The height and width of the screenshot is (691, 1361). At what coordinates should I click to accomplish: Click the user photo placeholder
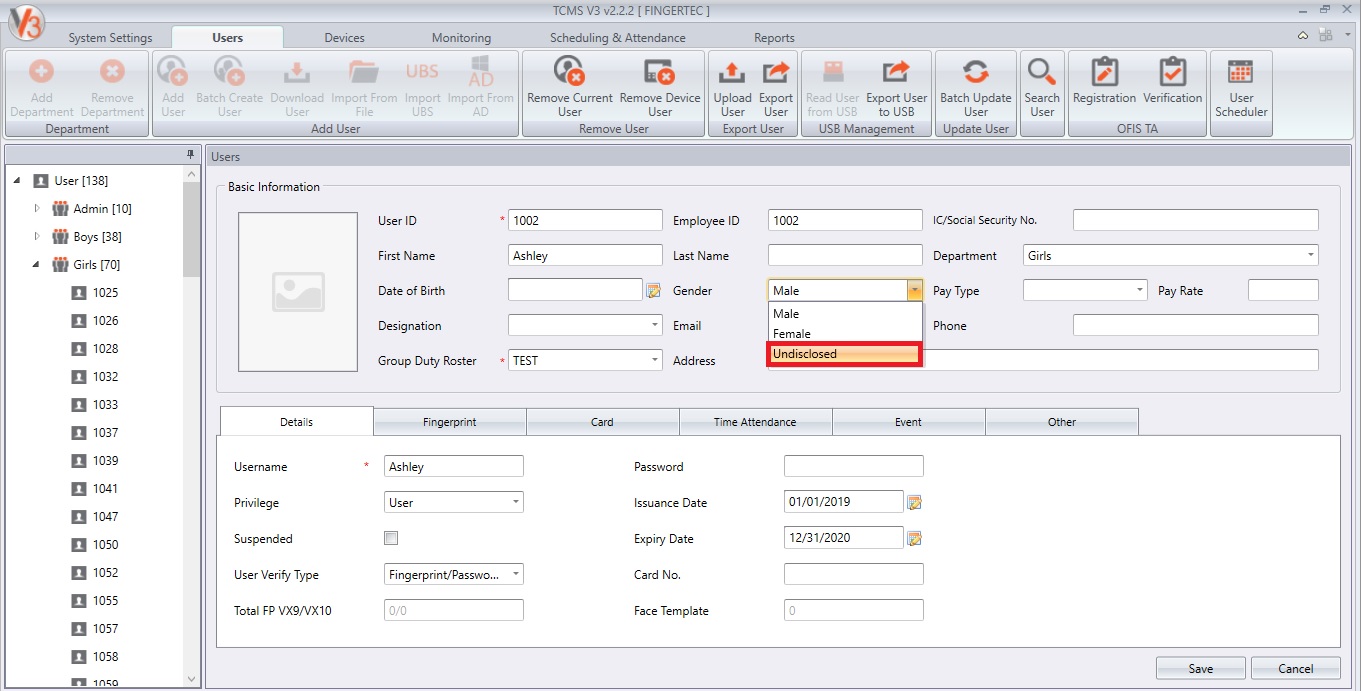(298, 292)
